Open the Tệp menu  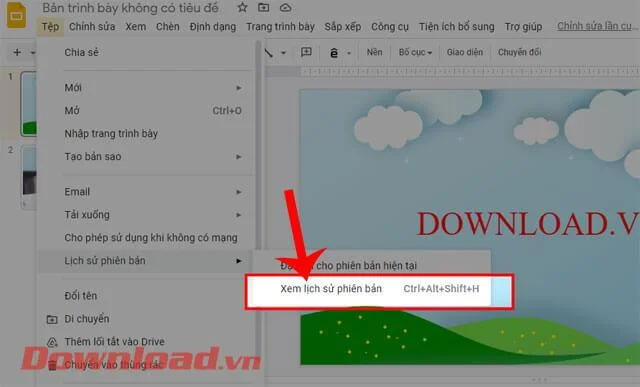(x=50, y=27)
